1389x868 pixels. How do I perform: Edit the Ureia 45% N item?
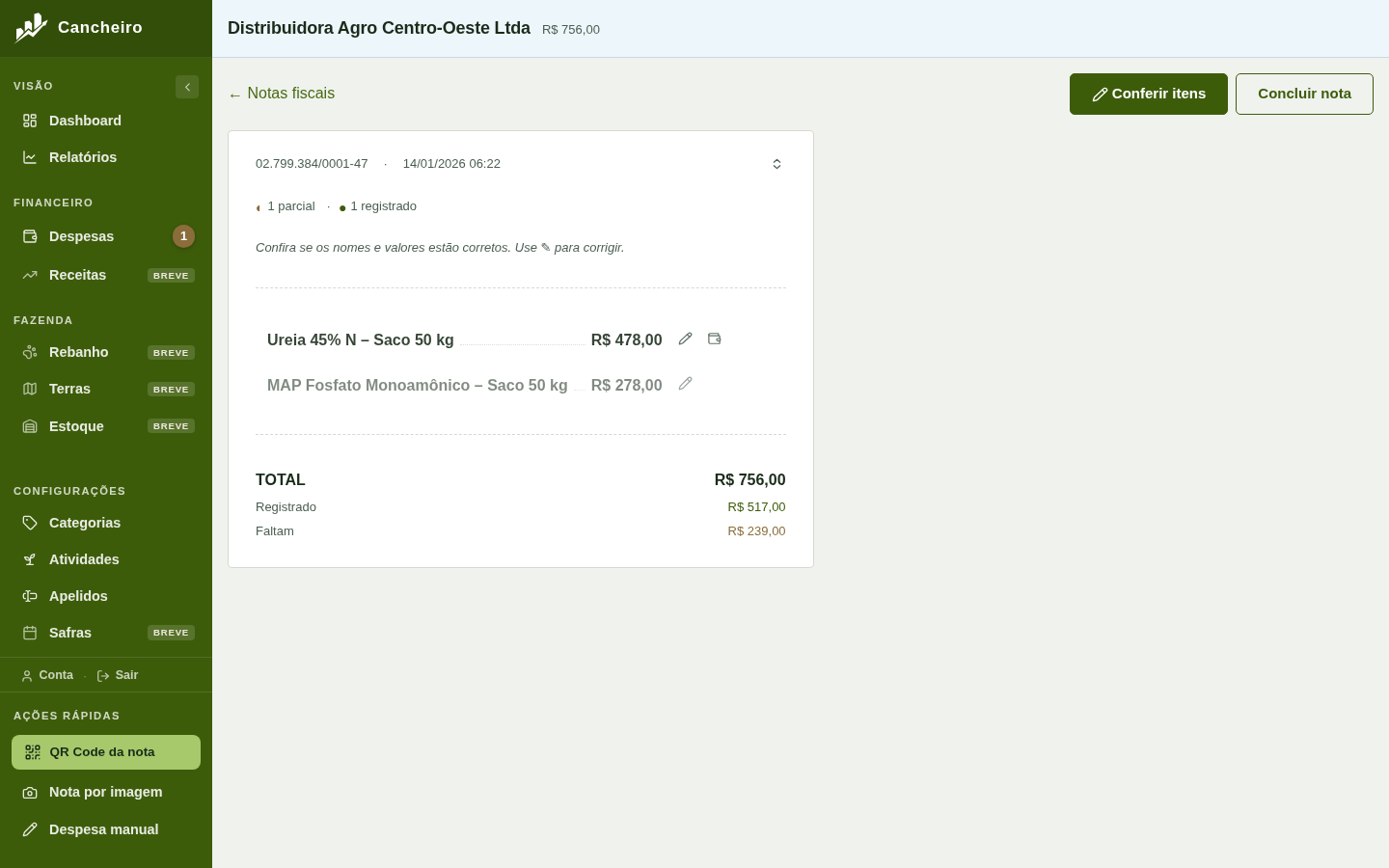pos(686,339)
